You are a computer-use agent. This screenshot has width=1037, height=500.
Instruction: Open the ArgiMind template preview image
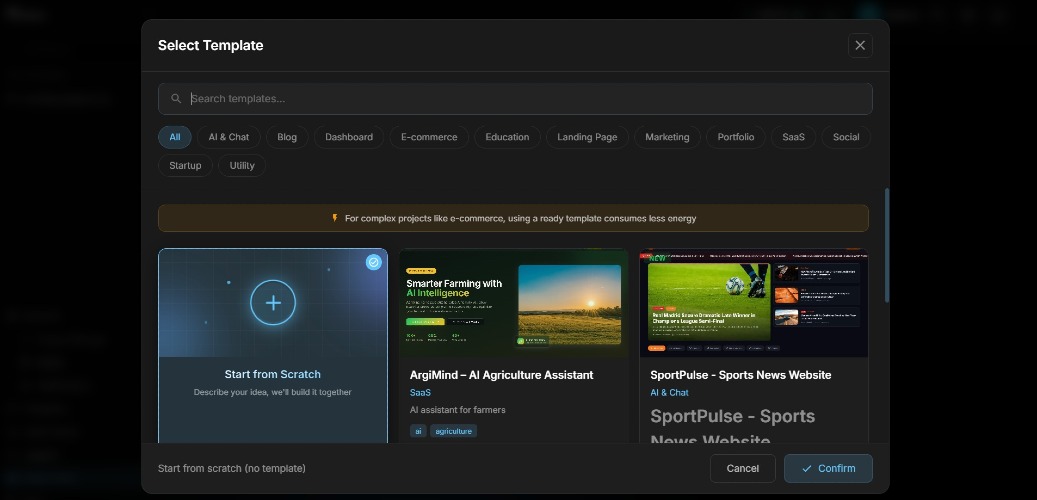click(x=514, y=303)
